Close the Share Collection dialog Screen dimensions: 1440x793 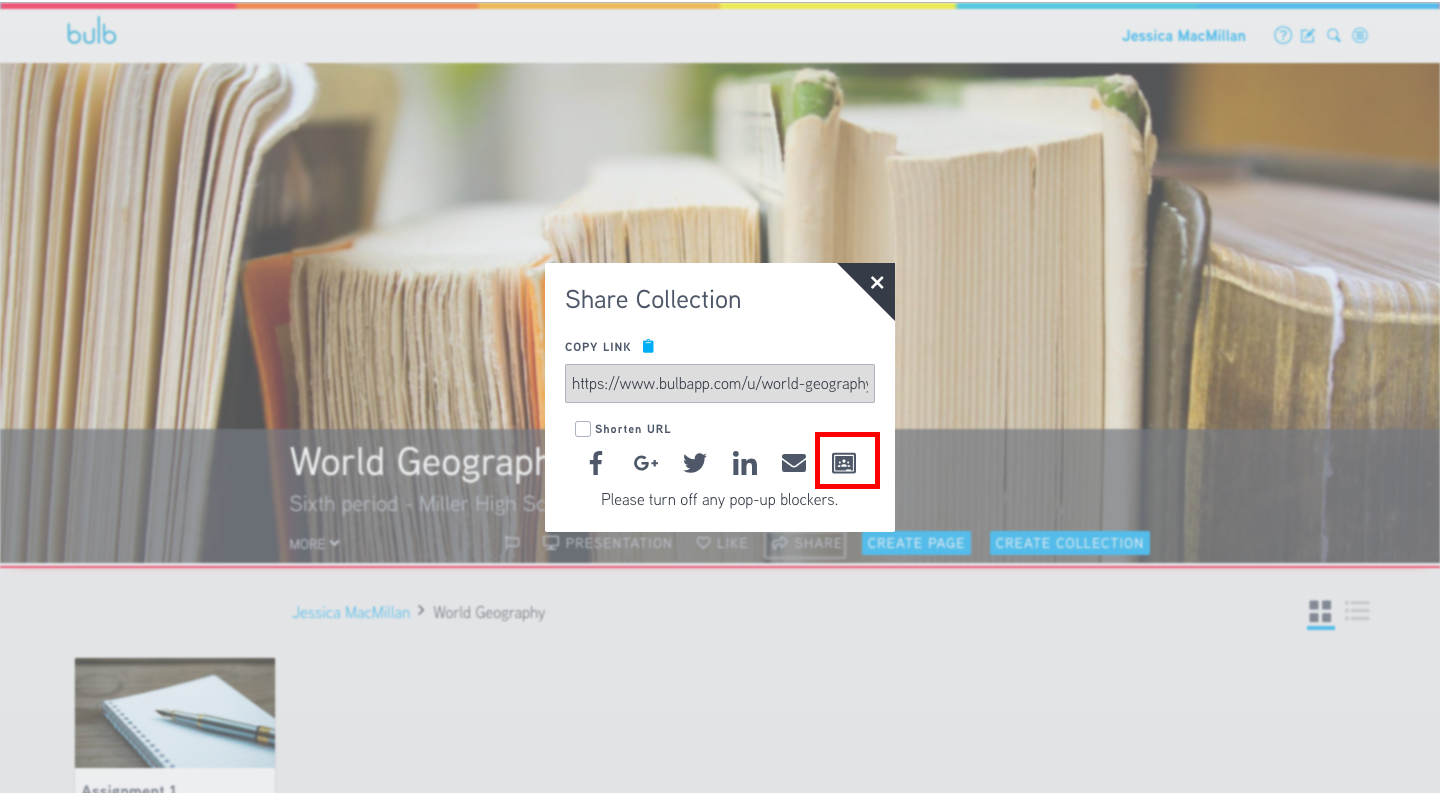pyautogui.click(x=877, y=283)
